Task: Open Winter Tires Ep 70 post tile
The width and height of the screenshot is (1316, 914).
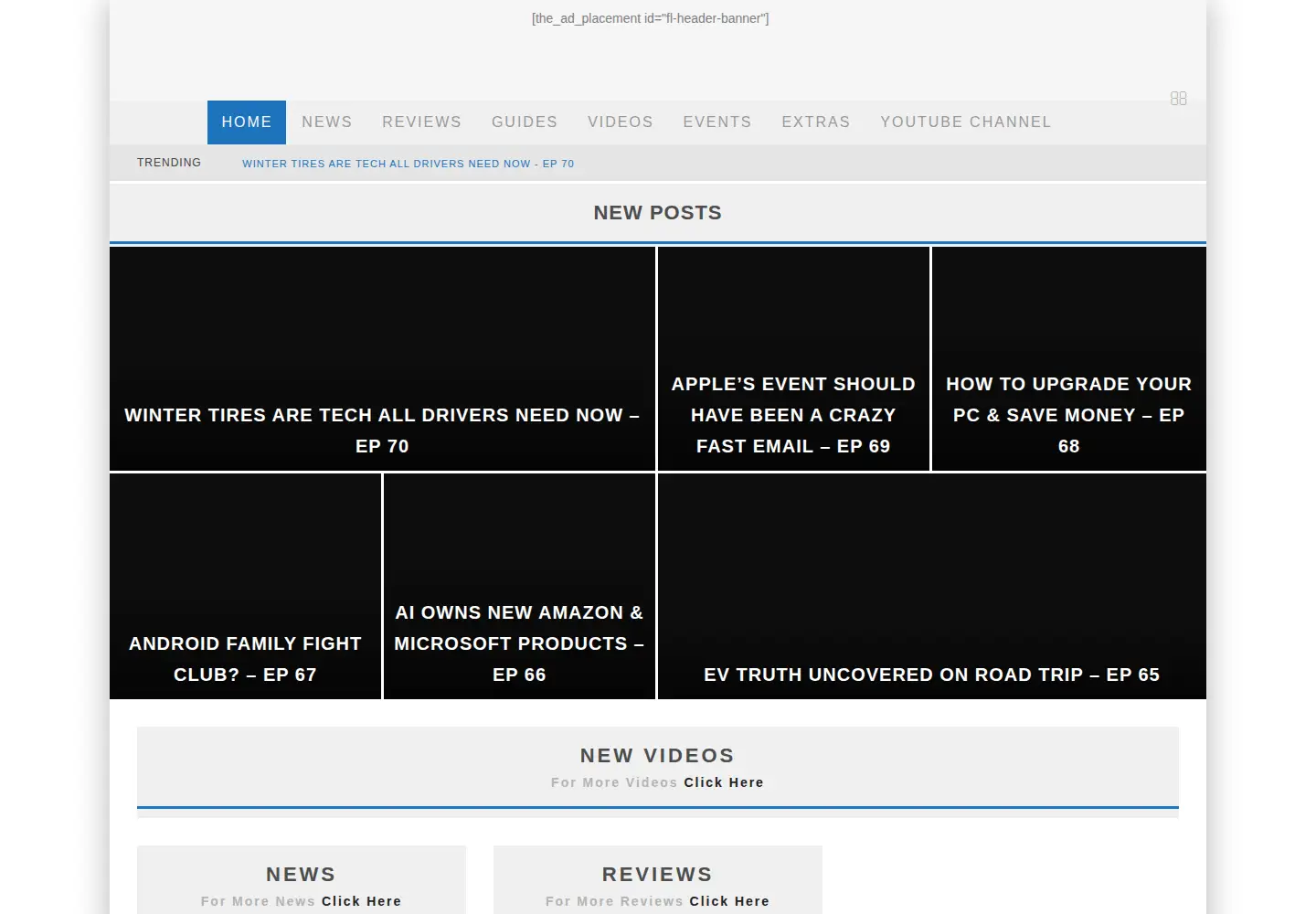Action: [382, 358]
